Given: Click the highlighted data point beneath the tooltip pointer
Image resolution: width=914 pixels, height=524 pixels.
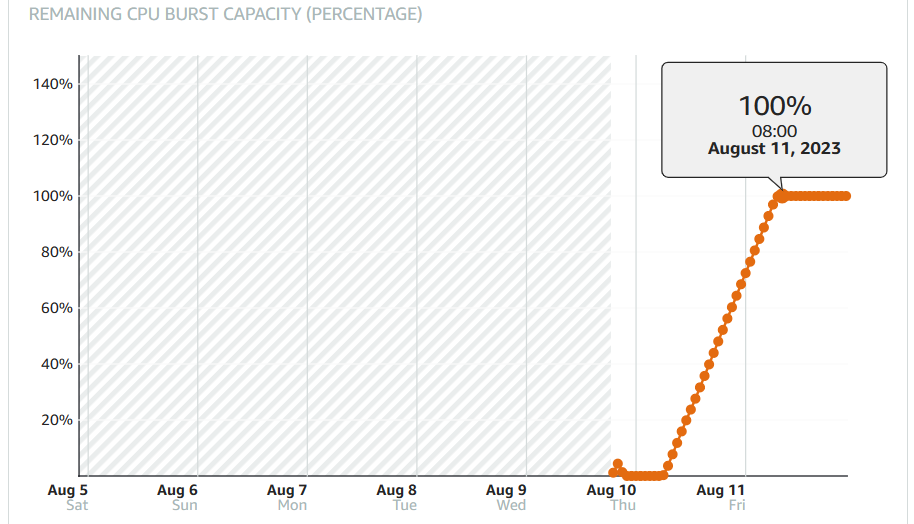Looking at the screenshot, I should 782,196.
